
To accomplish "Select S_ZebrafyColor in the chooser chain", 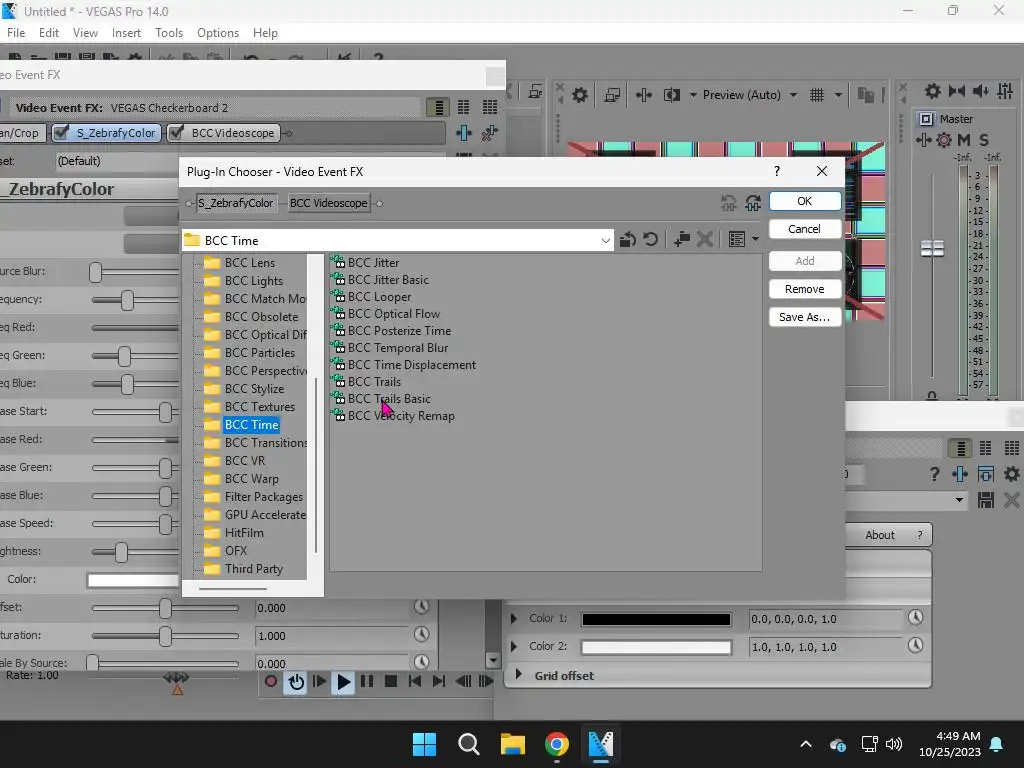I will point(236,203).
